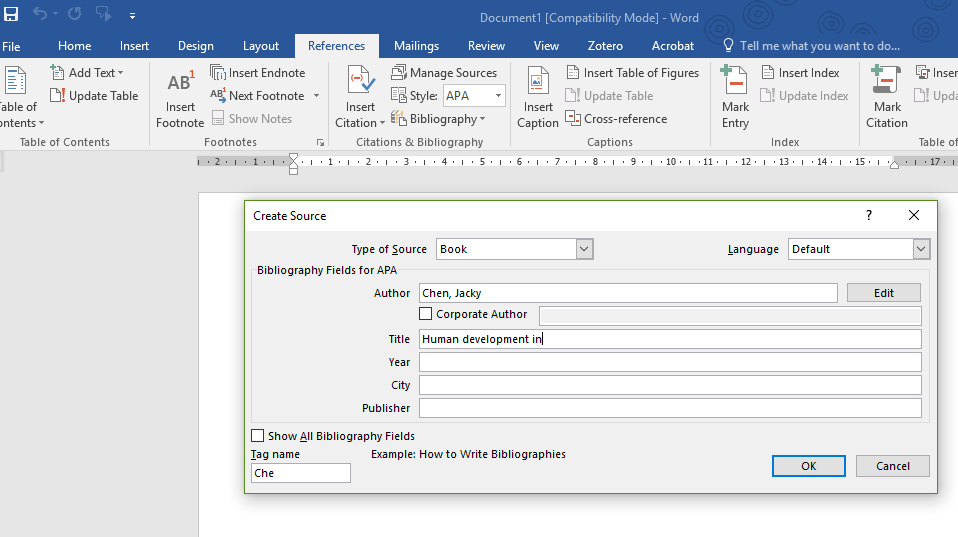Expand the Language dropdown
The image size is (958, 537).
pos(920,249)
